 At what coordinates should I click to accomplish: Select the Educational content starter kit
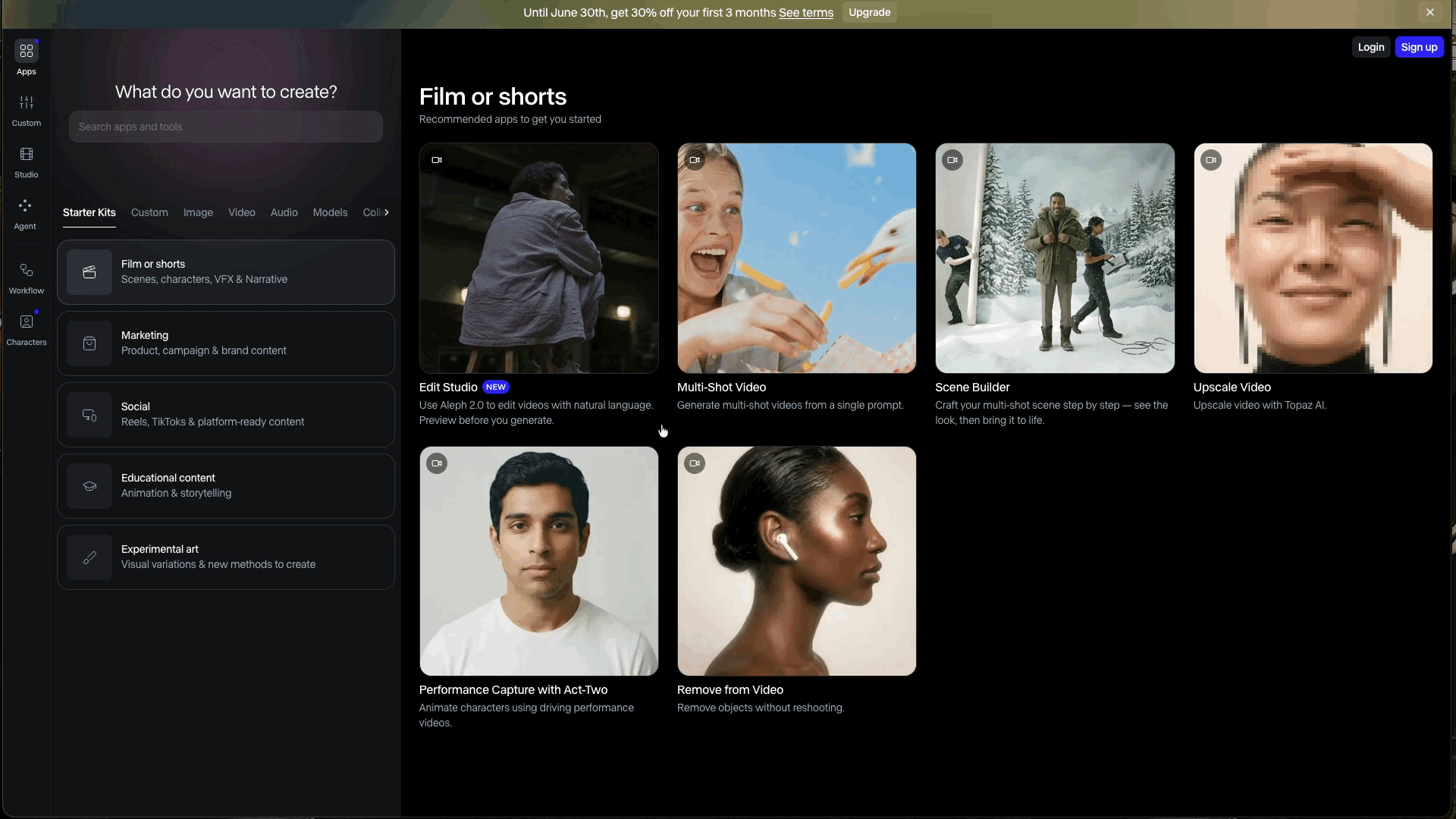[x=226, y=486]
